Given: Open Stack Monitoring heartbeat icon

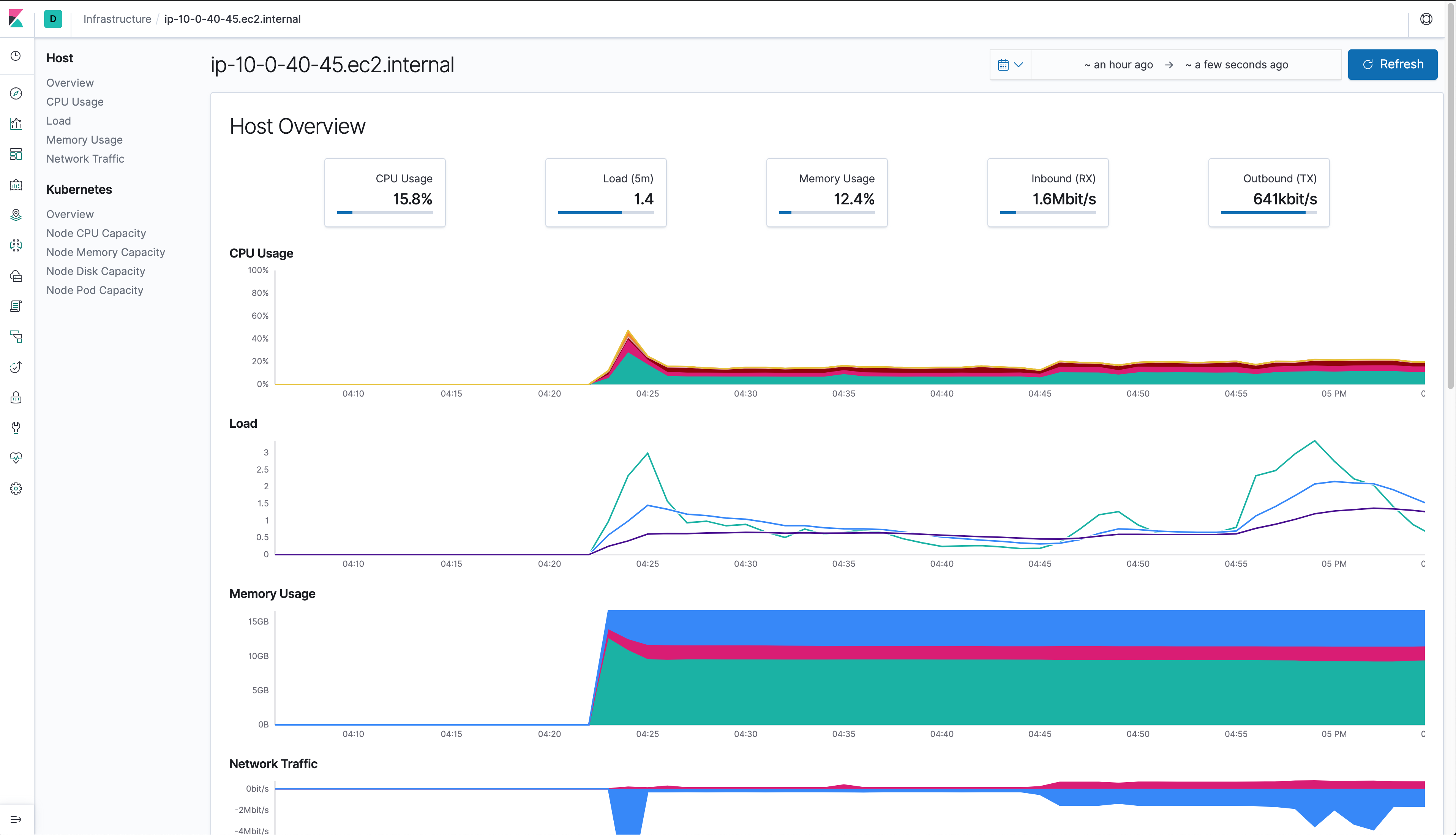Looking at the screenshot, I should click(16, 458).
